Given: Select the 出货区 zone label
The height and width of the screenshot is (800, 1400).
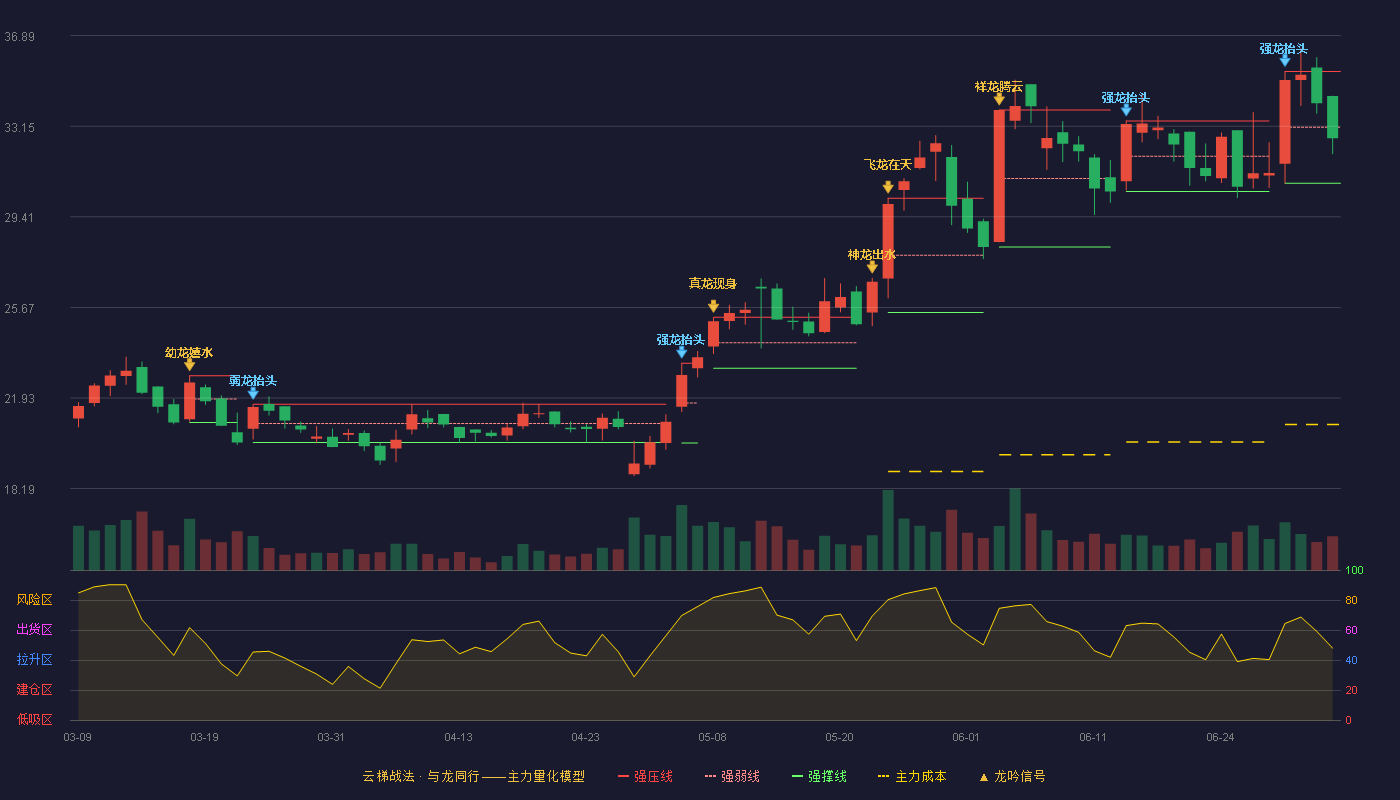Looking at the screenshot, I should [x=35, y=630].
